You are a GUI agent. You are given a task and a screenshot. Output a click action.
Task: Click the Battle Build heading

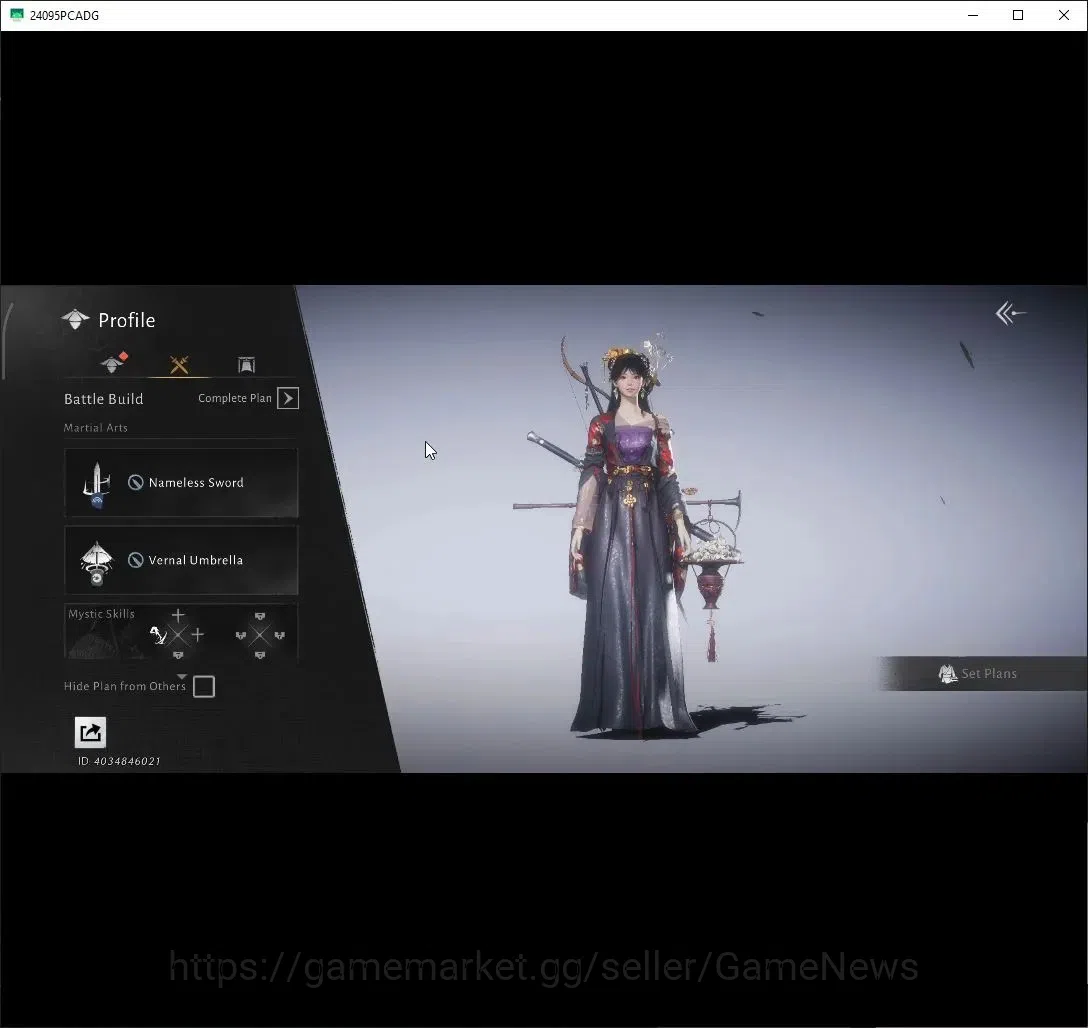click(103, 399)
